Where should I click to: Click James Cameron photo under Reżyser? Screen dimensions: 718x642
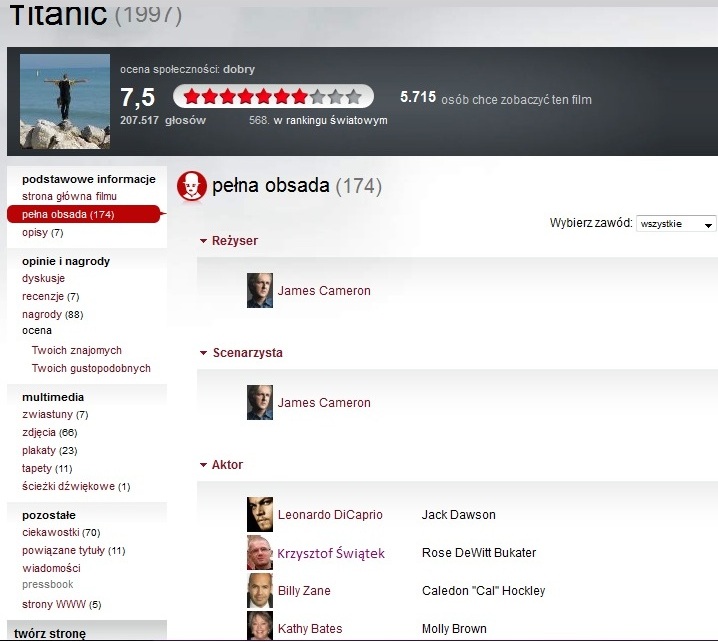[260, 290]
